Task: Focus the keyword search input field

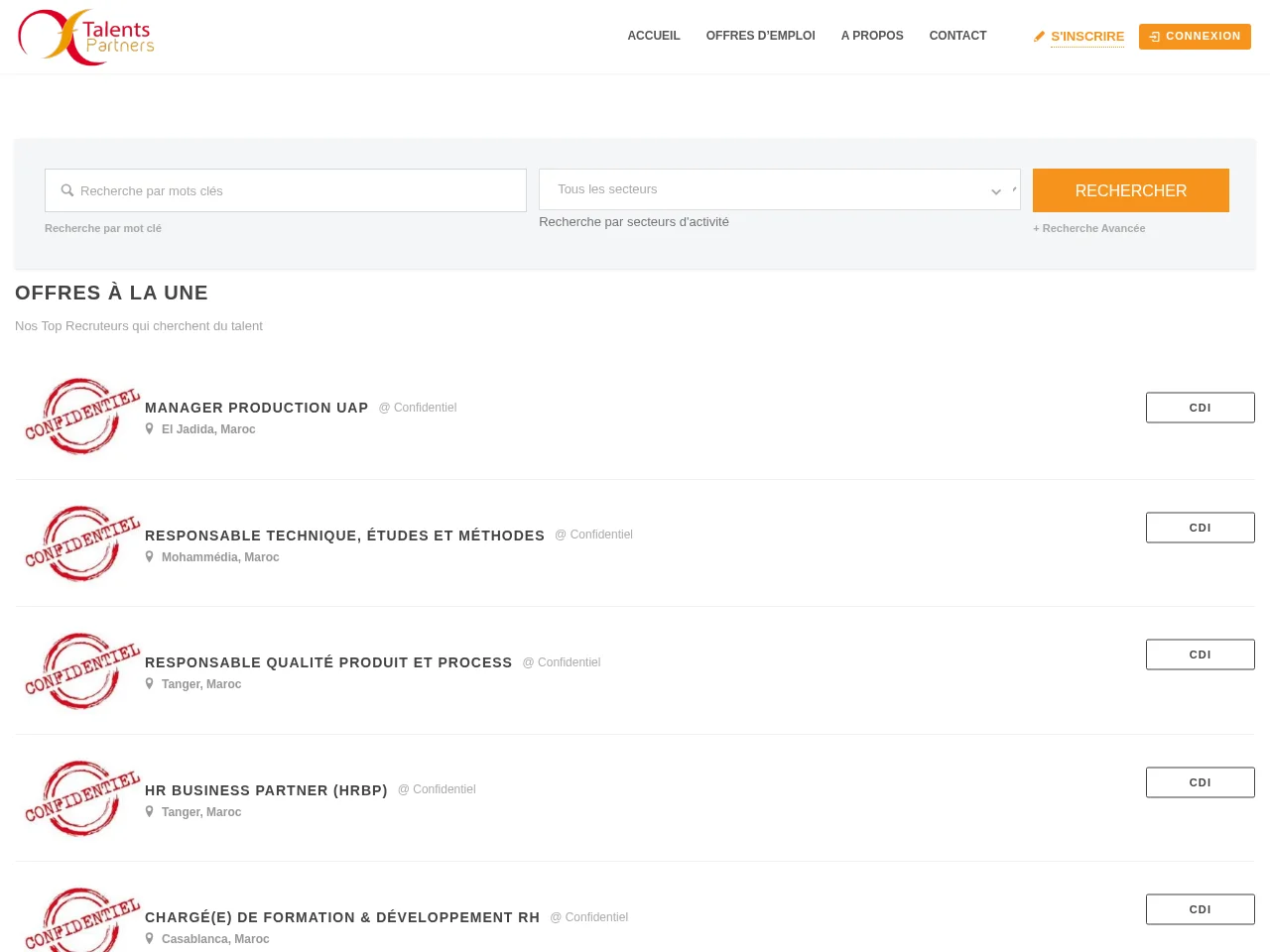Action: point(286,190)
